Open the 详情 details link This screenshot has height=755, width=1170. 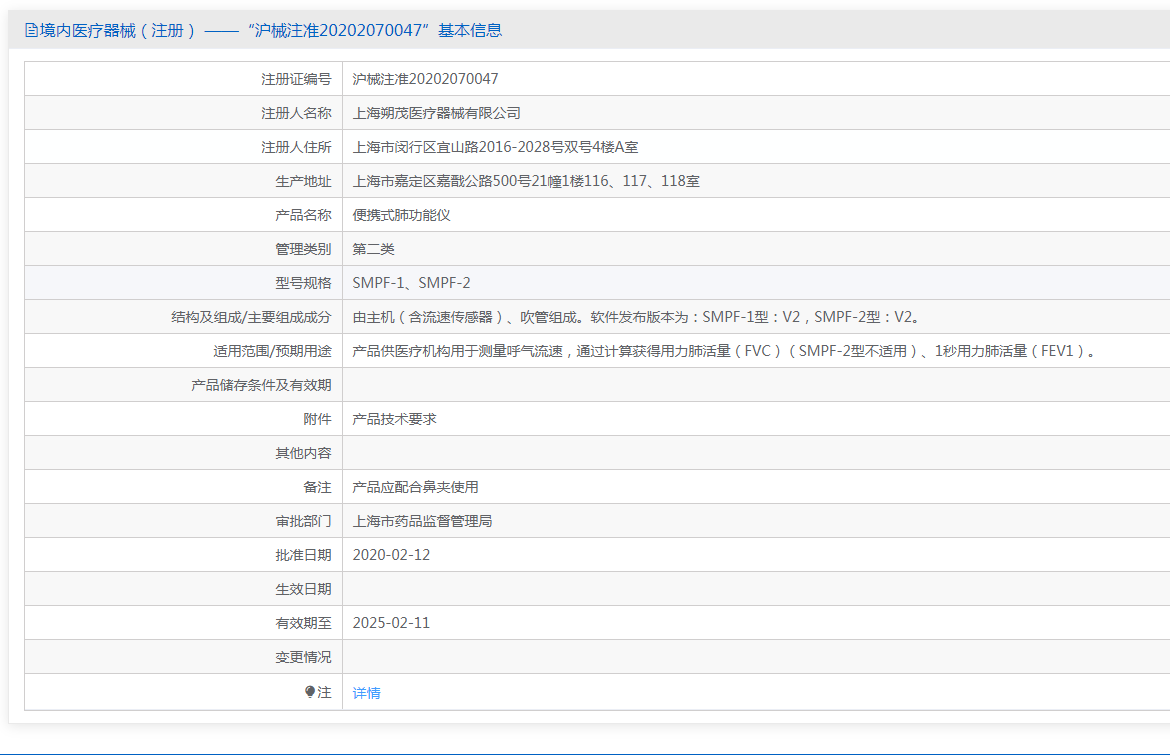pos(366,693)
